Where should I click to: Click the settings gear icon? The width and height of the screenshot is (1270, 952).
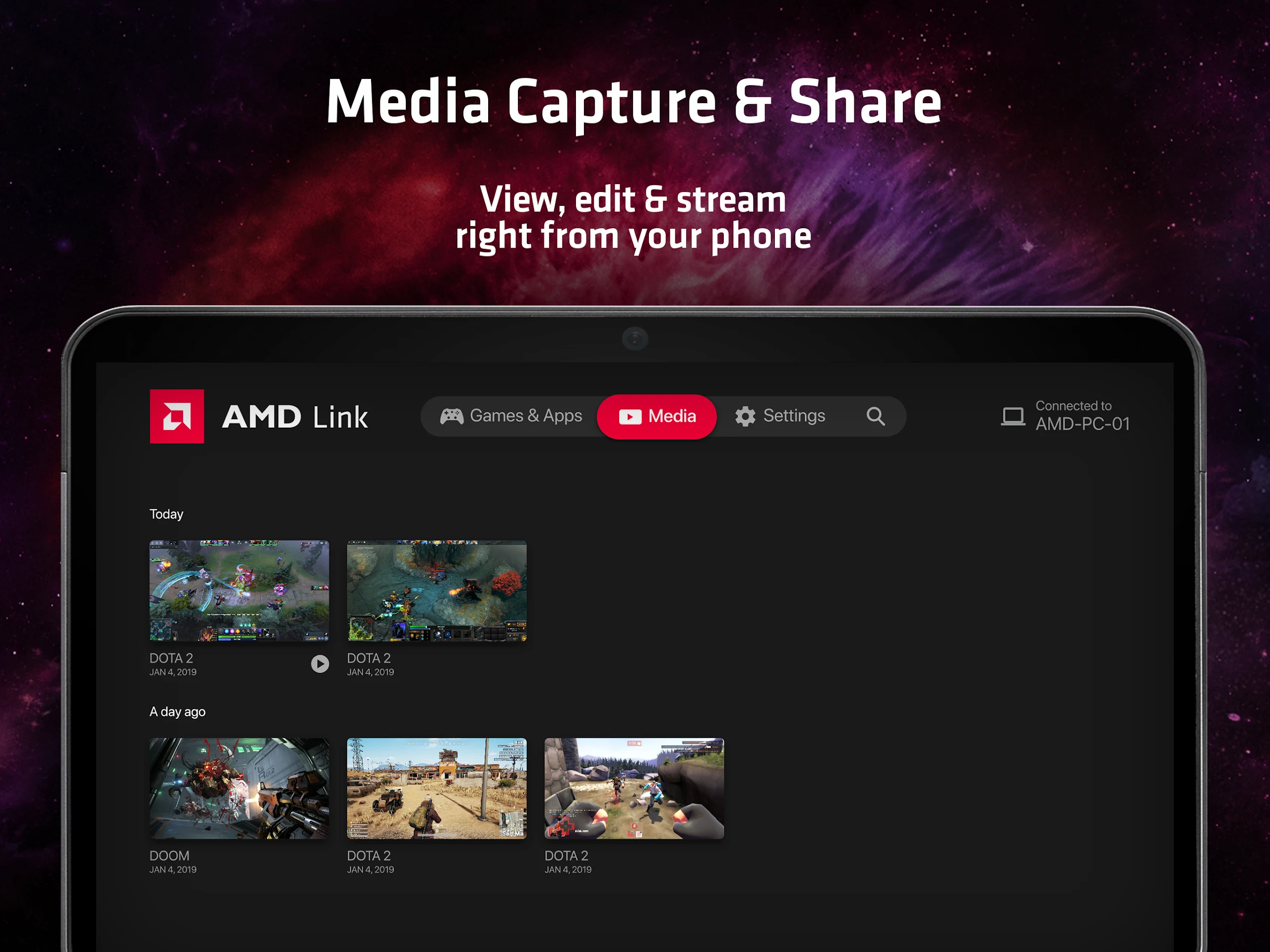[x=745, y=416]
